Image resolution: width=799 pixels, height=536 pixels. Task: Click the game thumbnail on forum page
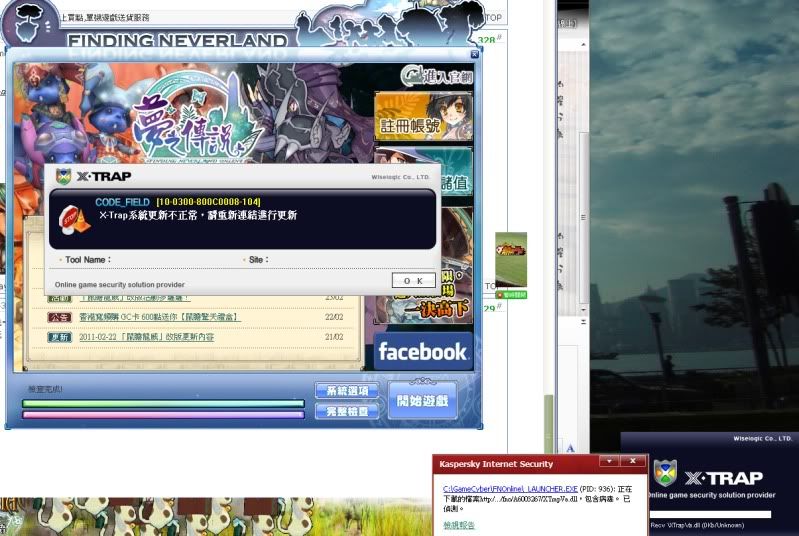511,260
